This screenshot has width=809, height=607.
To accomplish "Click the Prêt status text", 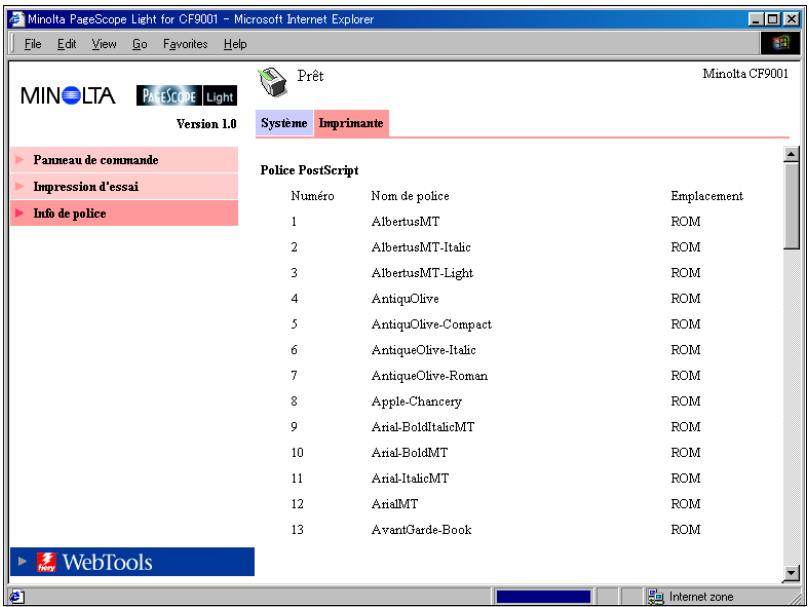I will pyautogui.click(x=311, y=76).
